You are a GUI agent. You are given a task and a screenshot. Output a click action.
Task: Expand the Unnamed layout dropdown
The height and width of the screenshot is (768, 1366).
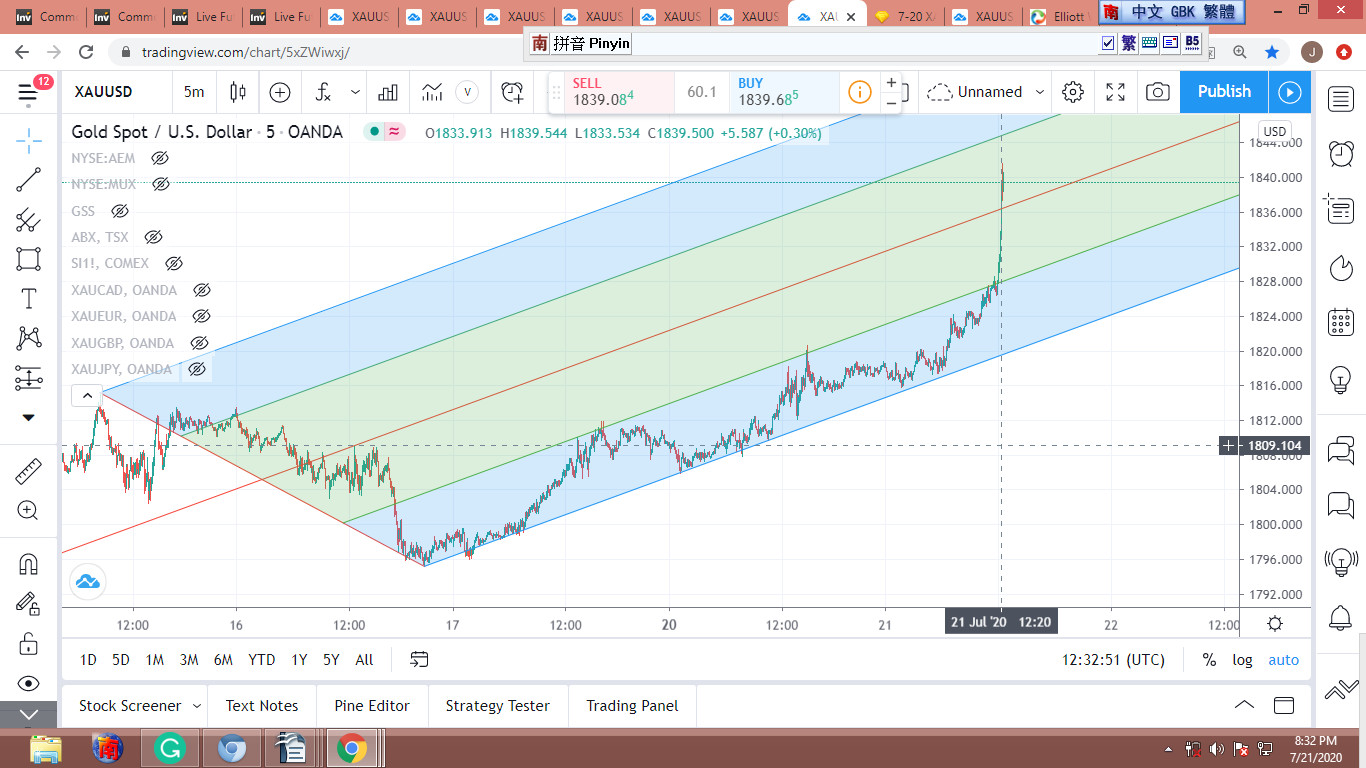click(1040, 92)
